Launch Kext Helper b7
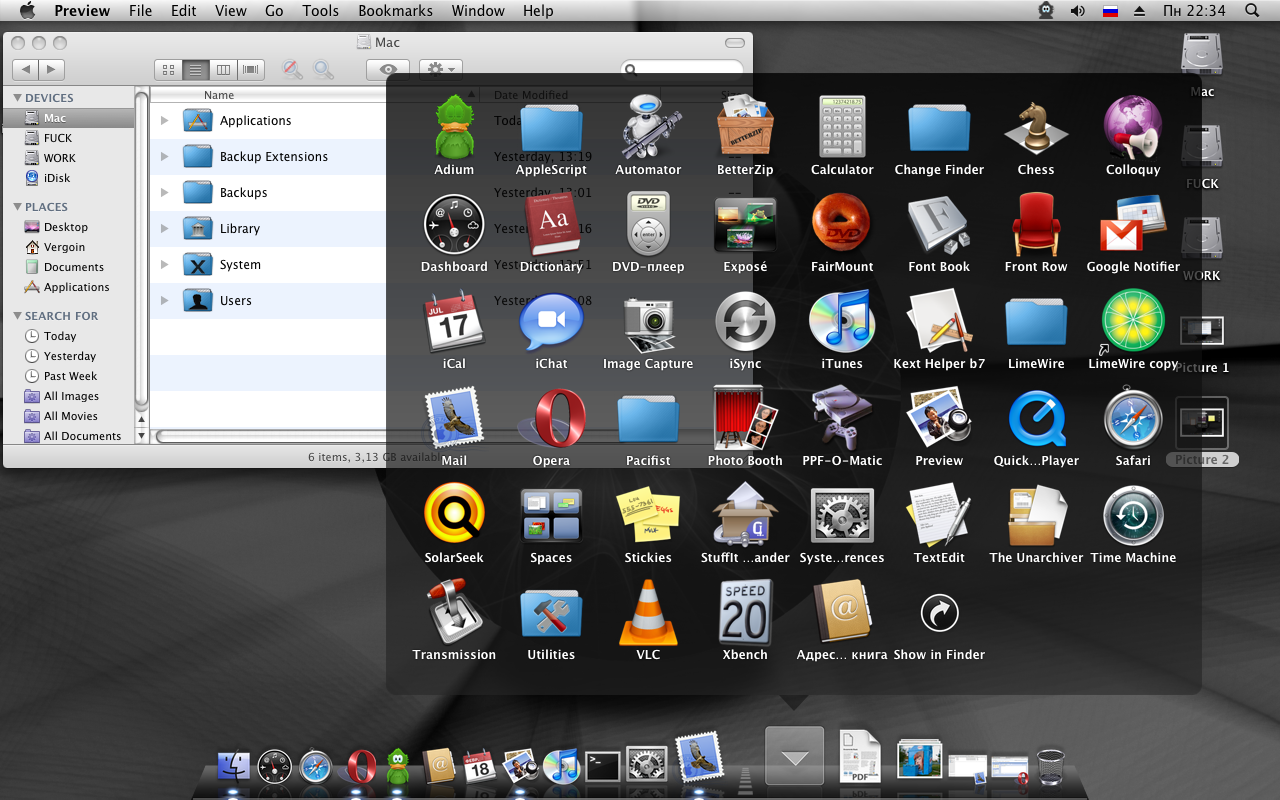Image resolution: width=1280 pixels, height=800 pixels. tap(939, 322)
